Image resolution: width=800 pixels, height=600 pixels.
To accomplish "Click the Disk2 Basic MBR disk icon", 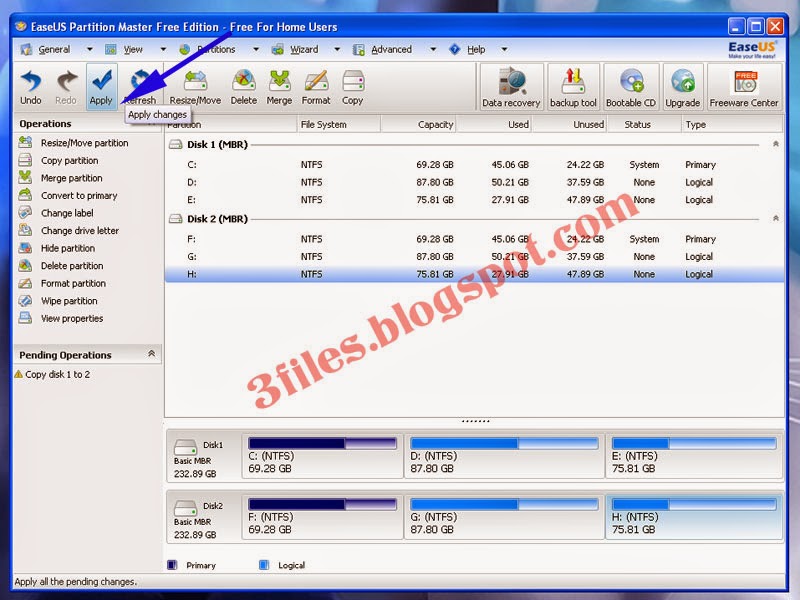I will point(185,508).
